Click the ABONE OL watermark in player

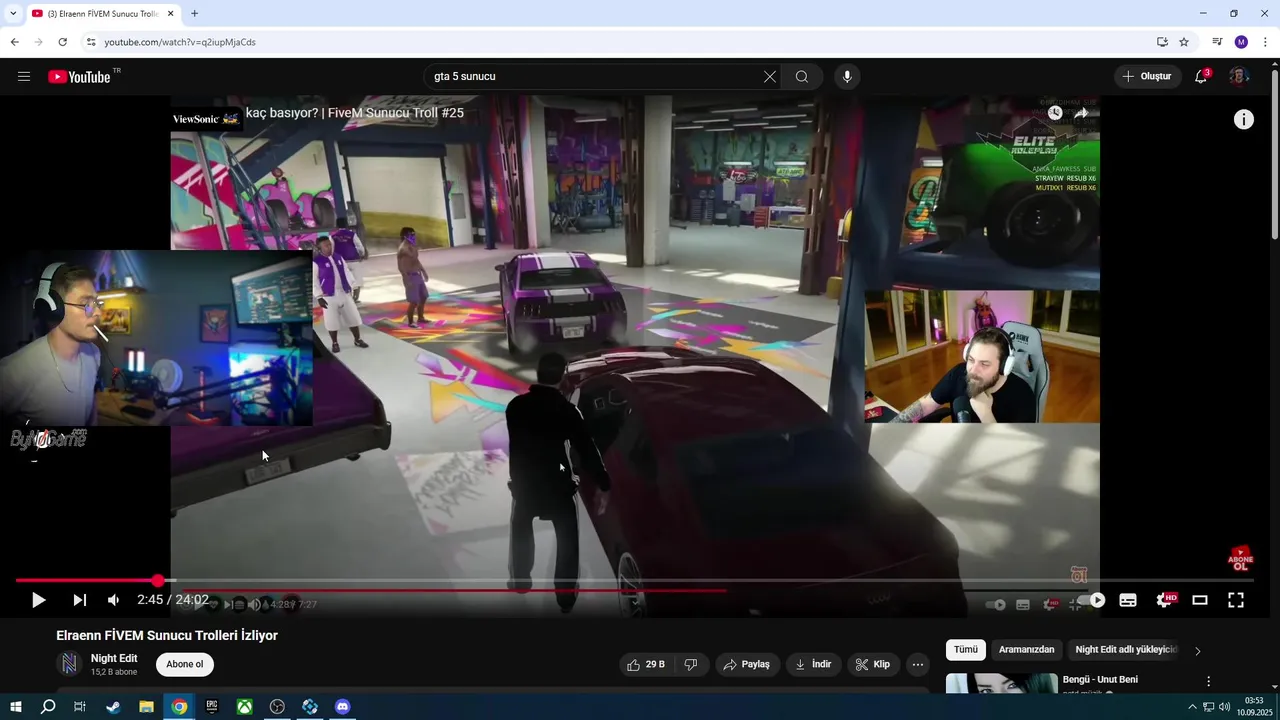point(1240,560)
